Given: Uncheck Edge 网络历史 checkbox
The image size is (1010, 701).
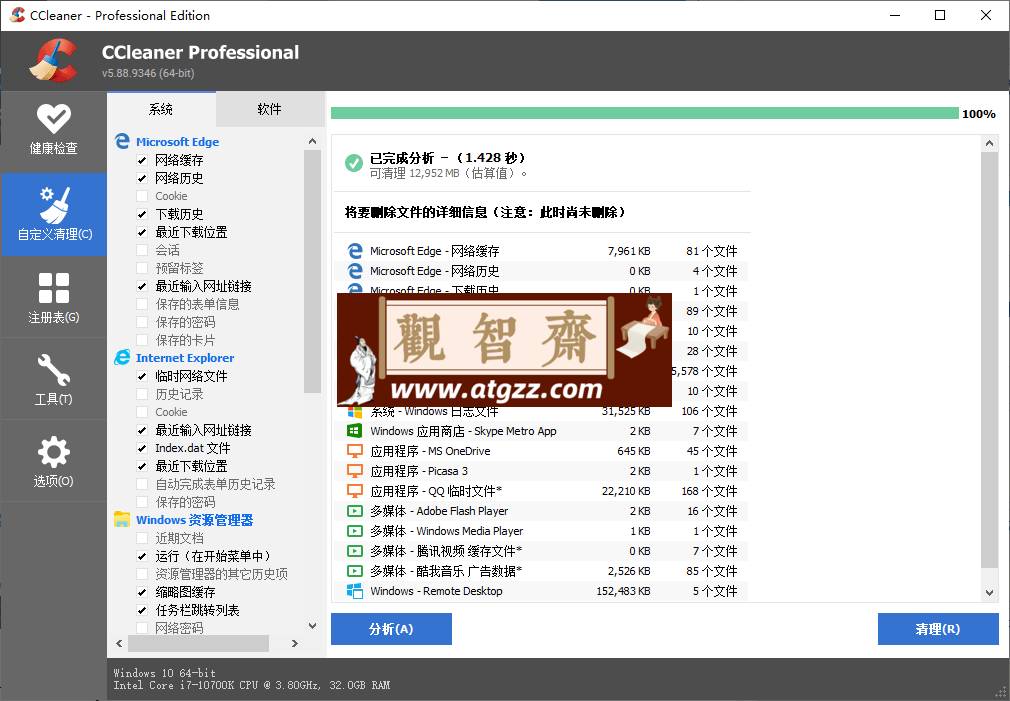Looking at the screenshot, I should point(142,178).
